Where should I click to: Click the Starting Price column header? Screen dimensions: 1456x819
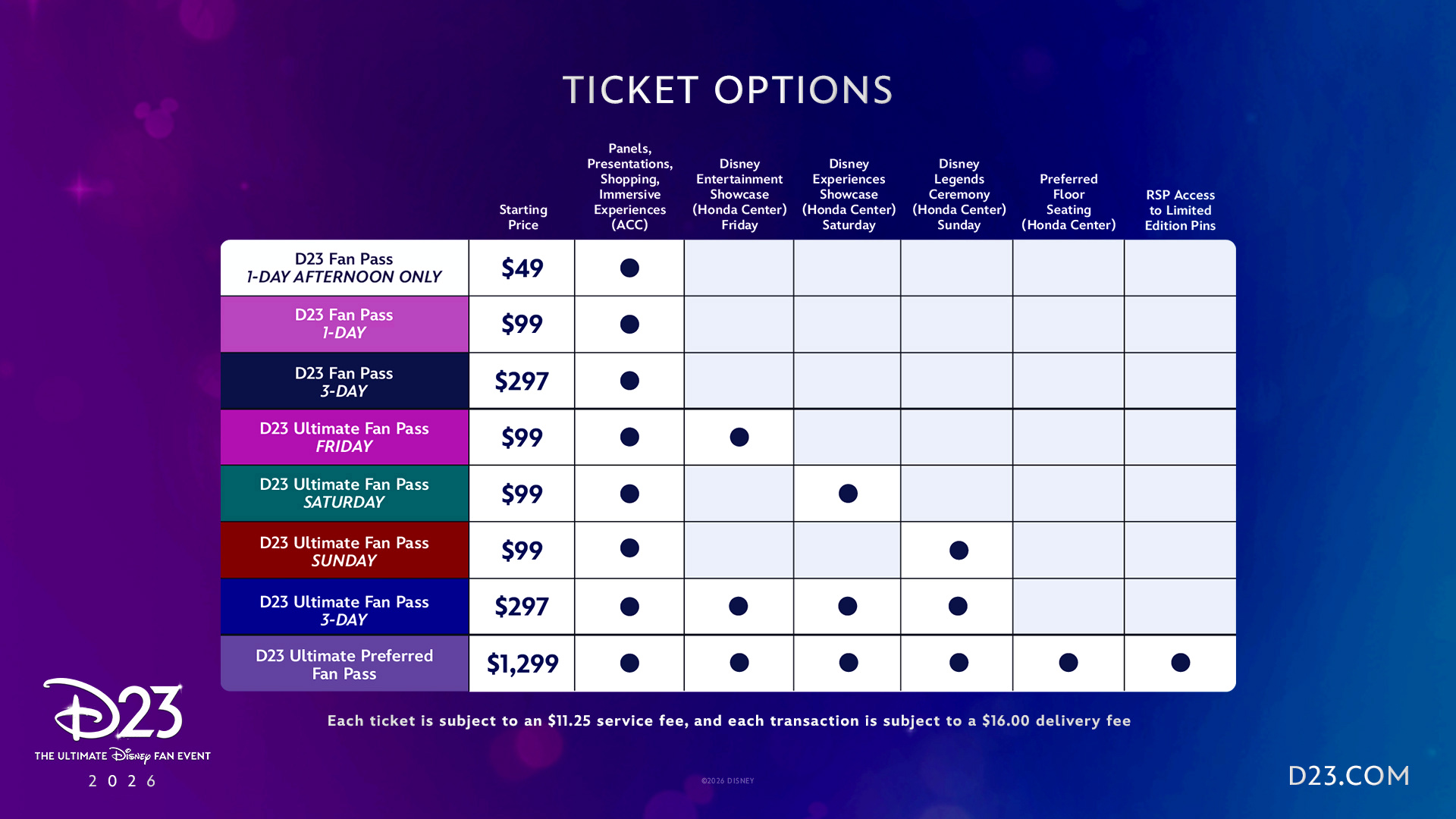(522, 217)
